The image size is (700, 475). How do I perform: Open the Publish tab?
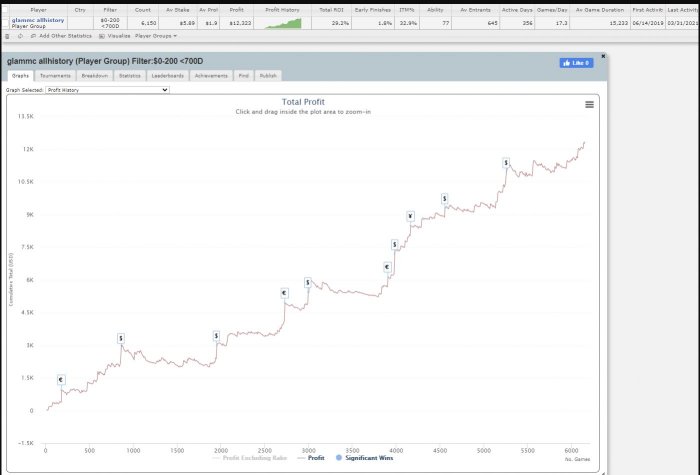tap(268, 76)
